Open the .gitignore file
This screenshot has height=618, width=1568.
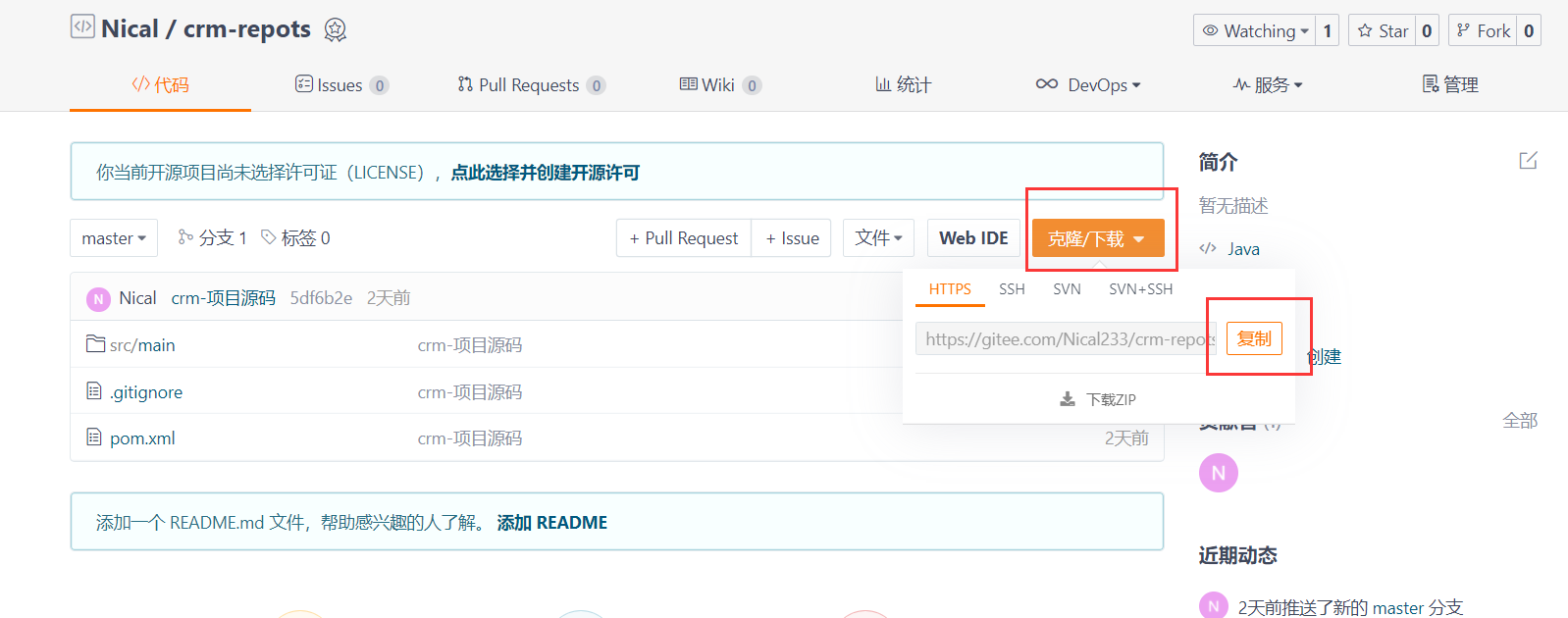pos(146,392)
